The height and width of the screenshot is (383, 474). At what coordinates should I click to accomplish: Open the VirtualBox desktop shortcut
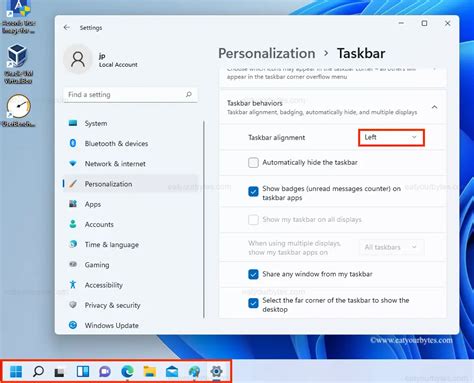click(17, 64)
